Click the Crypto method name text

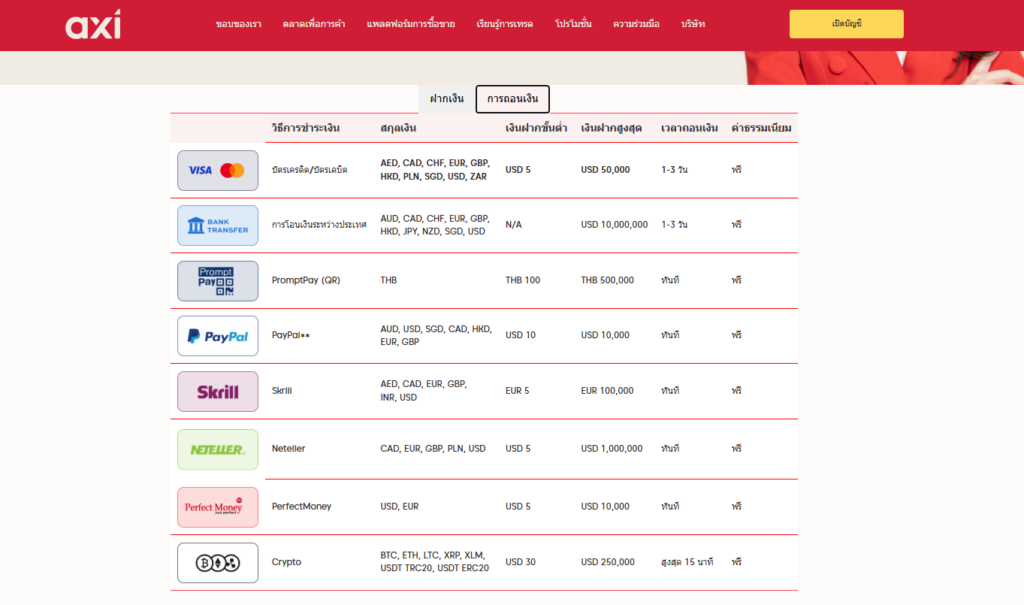tap(287, 562)
